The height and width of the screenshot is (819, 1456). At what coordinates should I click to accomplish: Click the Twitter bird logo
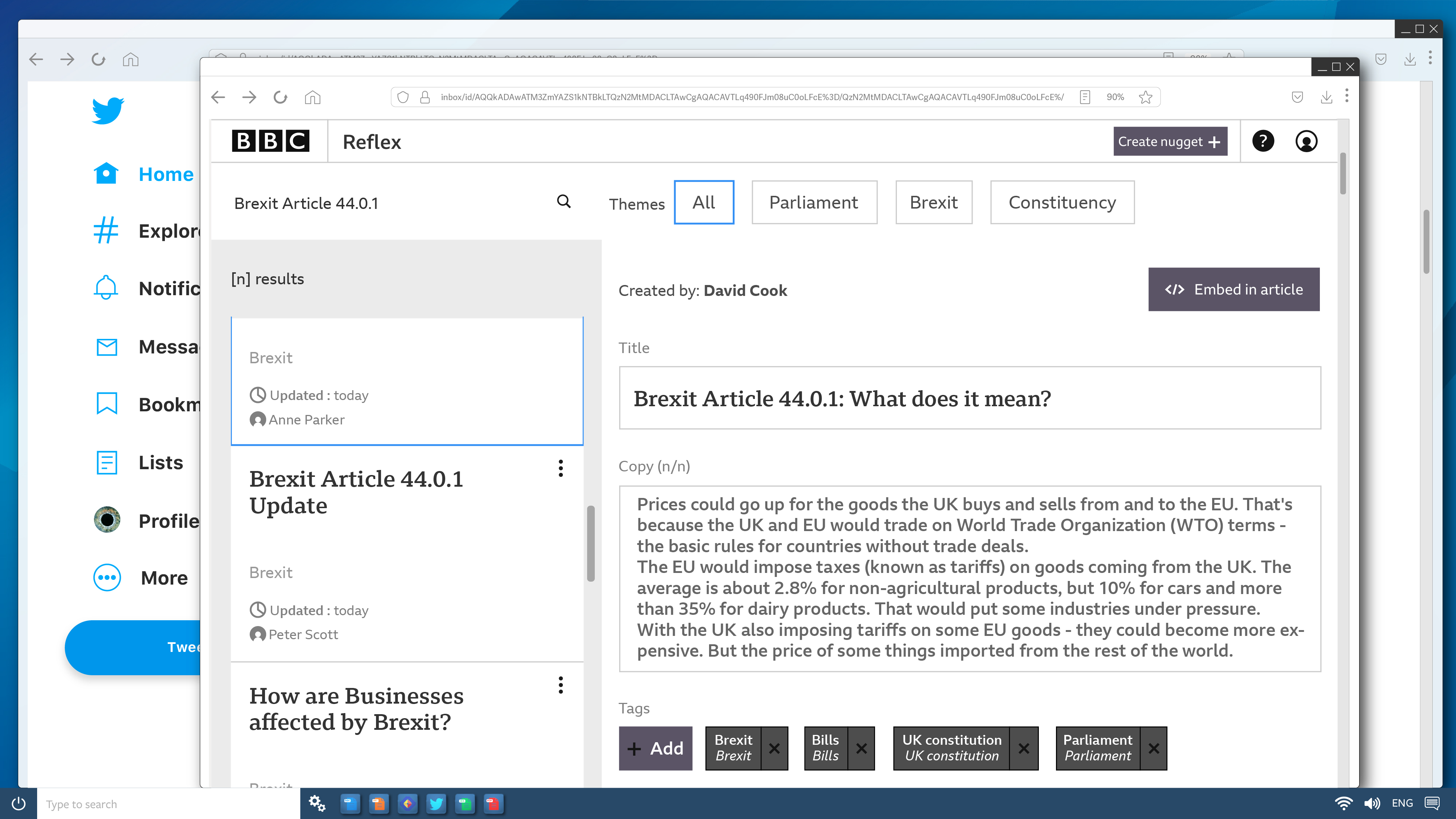(107, 110)
